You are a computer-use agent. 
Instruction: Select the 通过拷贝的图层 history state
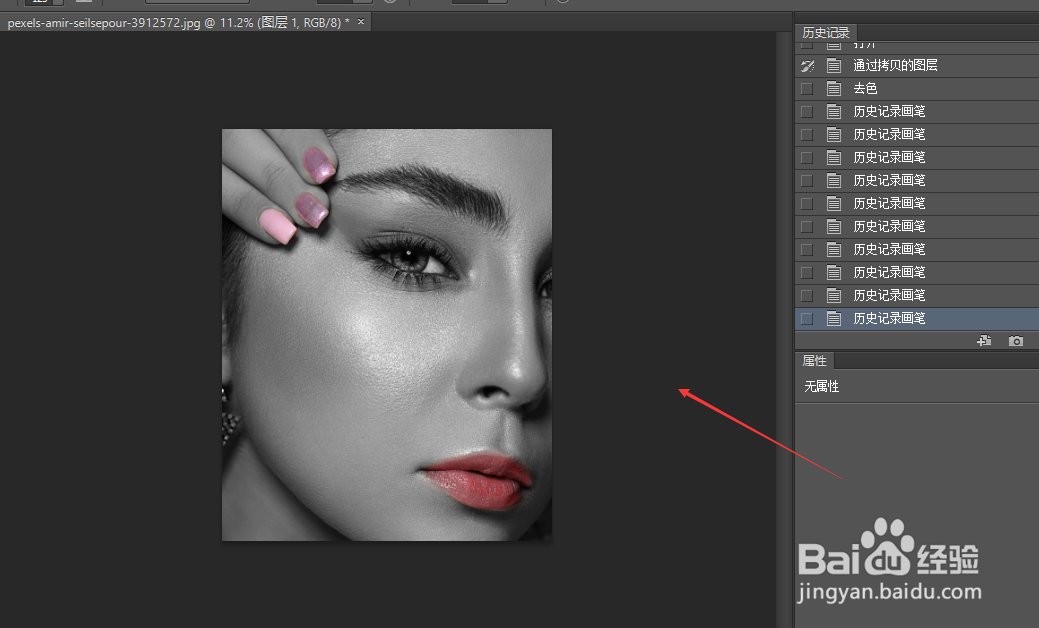pos(916,66)
